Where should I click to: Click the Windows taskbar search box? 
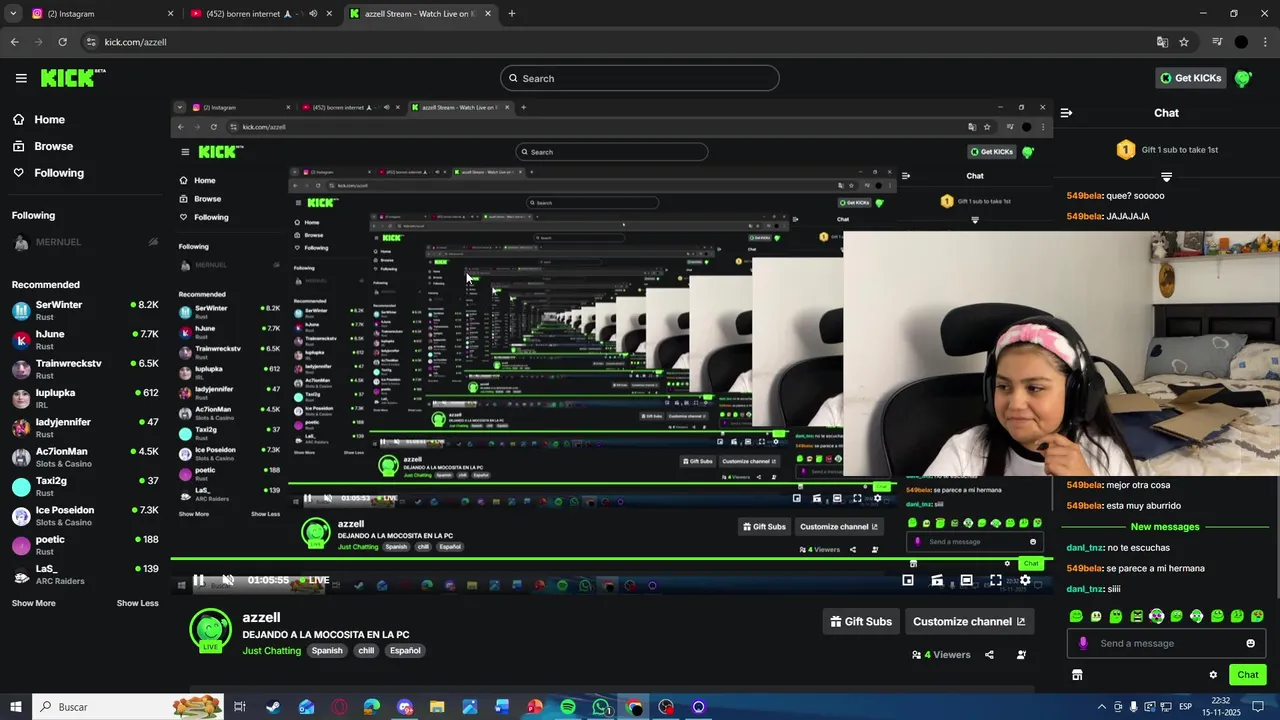(x=130, y=707)
